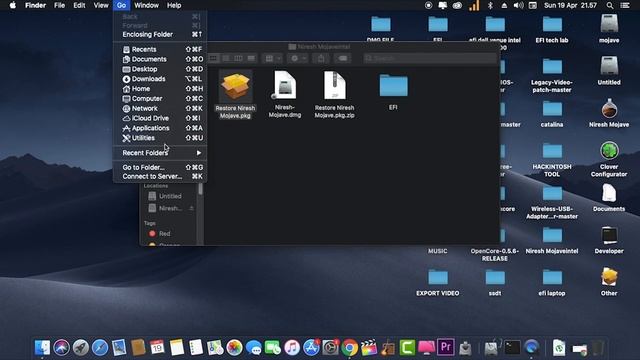Open the View menu in menu bar
This screenshot has height=360, width=640.
pyautogui.click(x=101, y=5)
